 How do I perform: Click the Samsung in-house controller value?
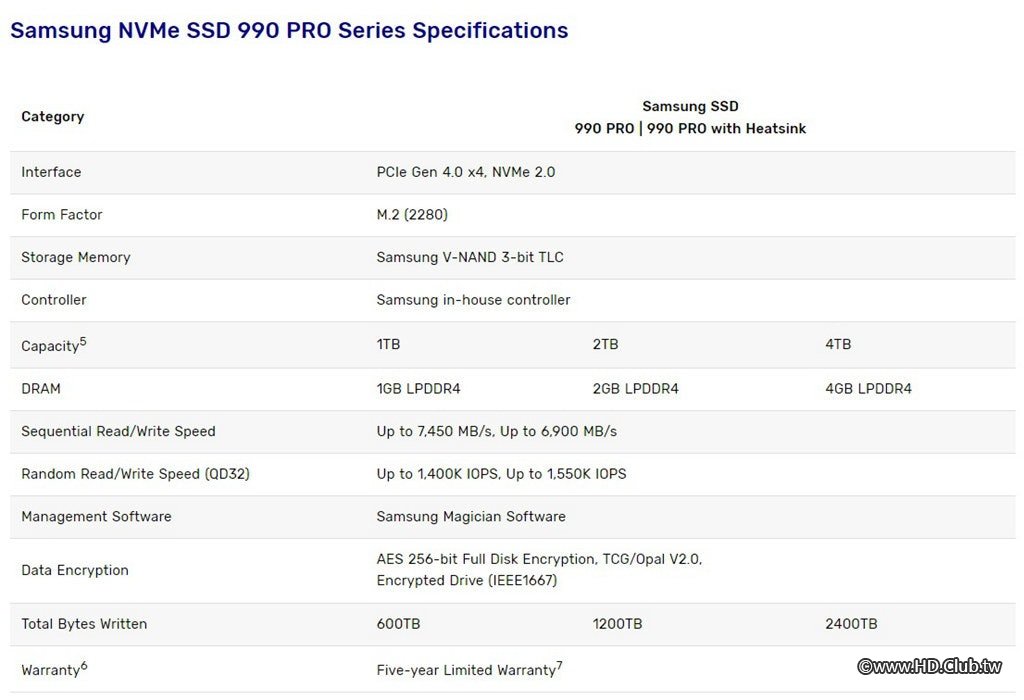pyautogui.click(x=473, y=300)
